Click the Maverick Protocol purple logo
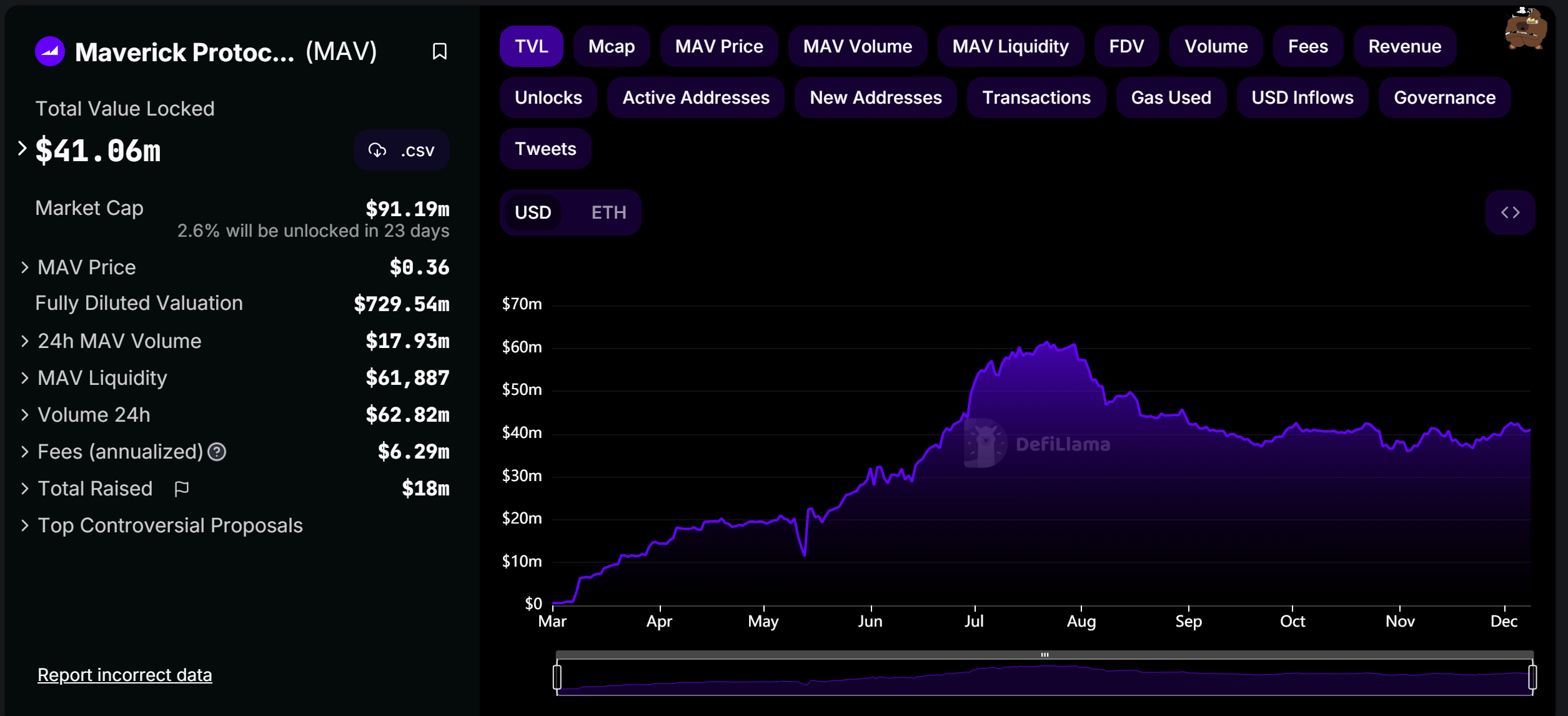The image size is (1568, 716). (50, 51)
